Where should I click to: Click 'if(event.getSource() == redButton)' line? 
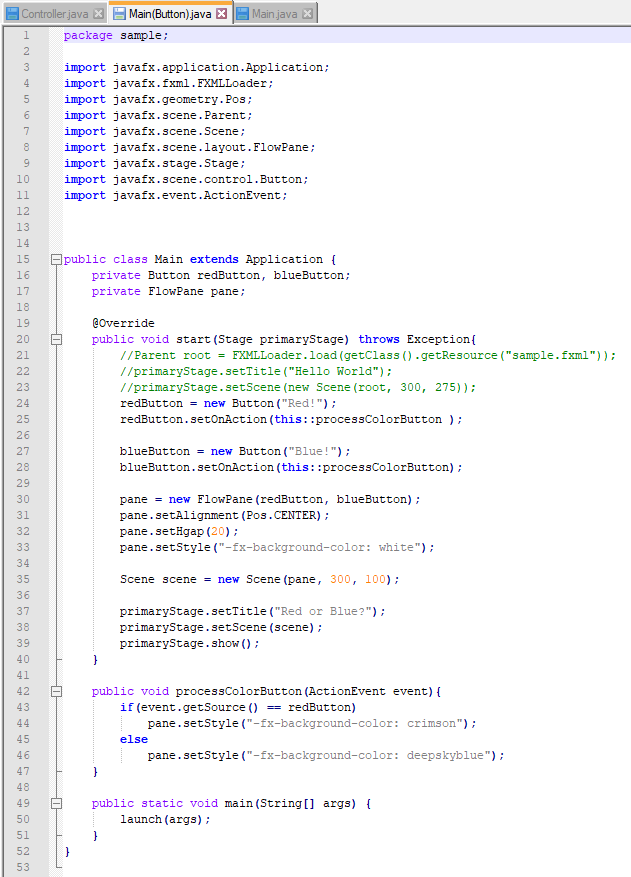238,708
